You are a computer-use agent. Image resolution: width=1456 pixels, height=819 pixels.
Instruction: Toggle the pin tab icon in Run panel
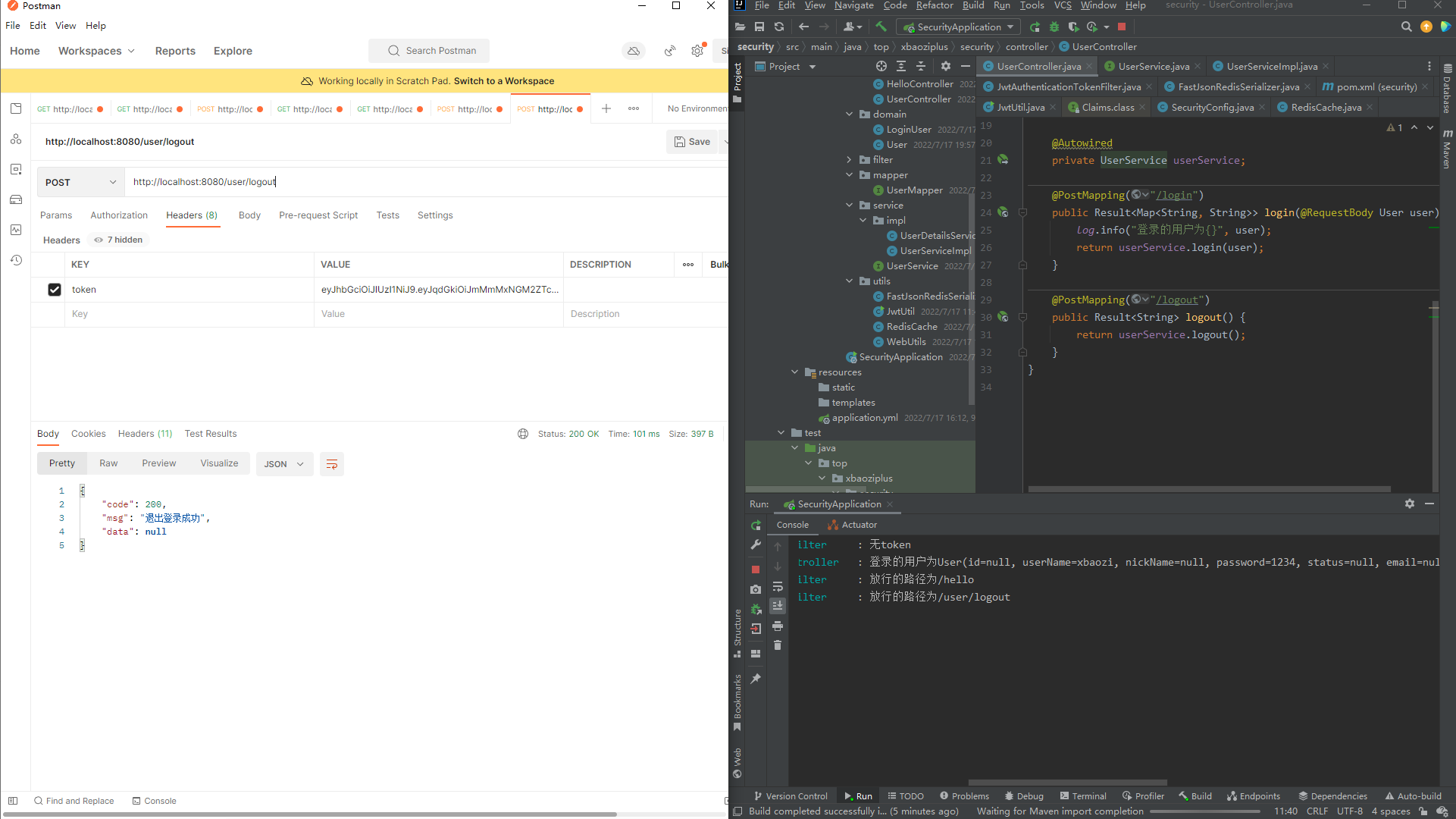tap(756, 679)
